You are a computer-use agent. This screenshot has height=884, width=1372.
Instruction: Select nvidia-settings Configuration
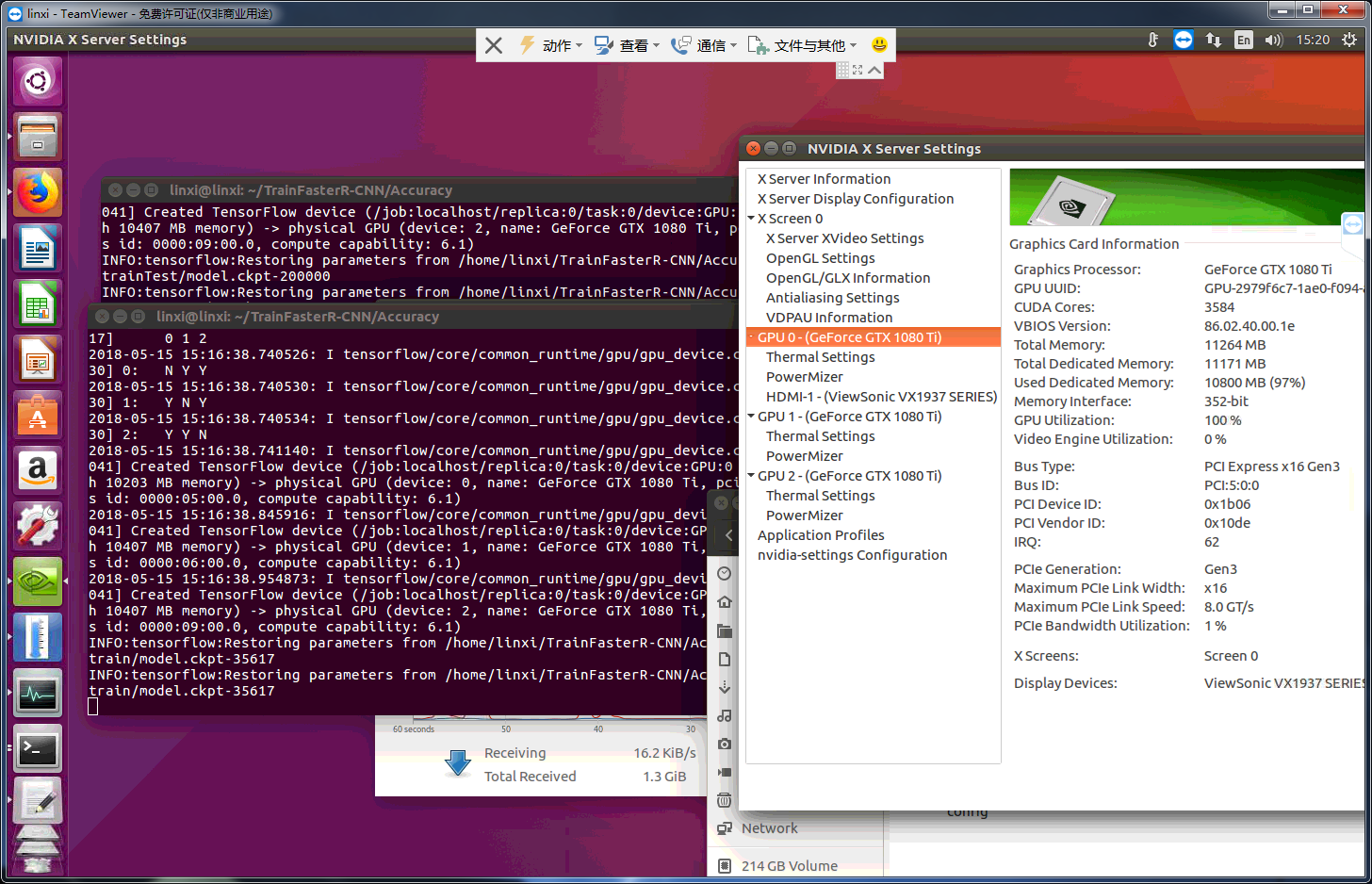[852, 555]
